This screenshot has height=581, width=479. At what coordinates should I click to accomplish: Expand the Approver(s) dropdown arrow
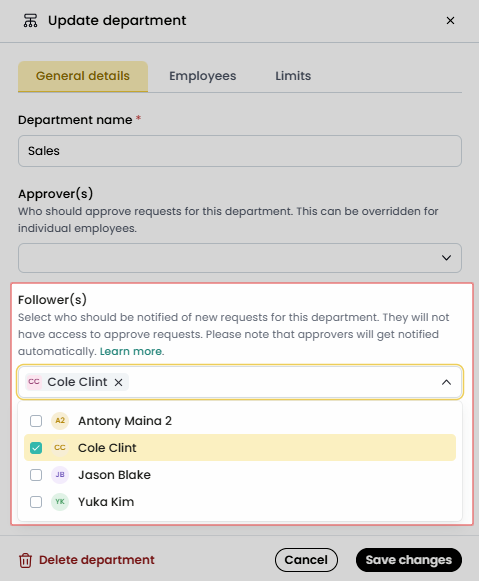446,258
